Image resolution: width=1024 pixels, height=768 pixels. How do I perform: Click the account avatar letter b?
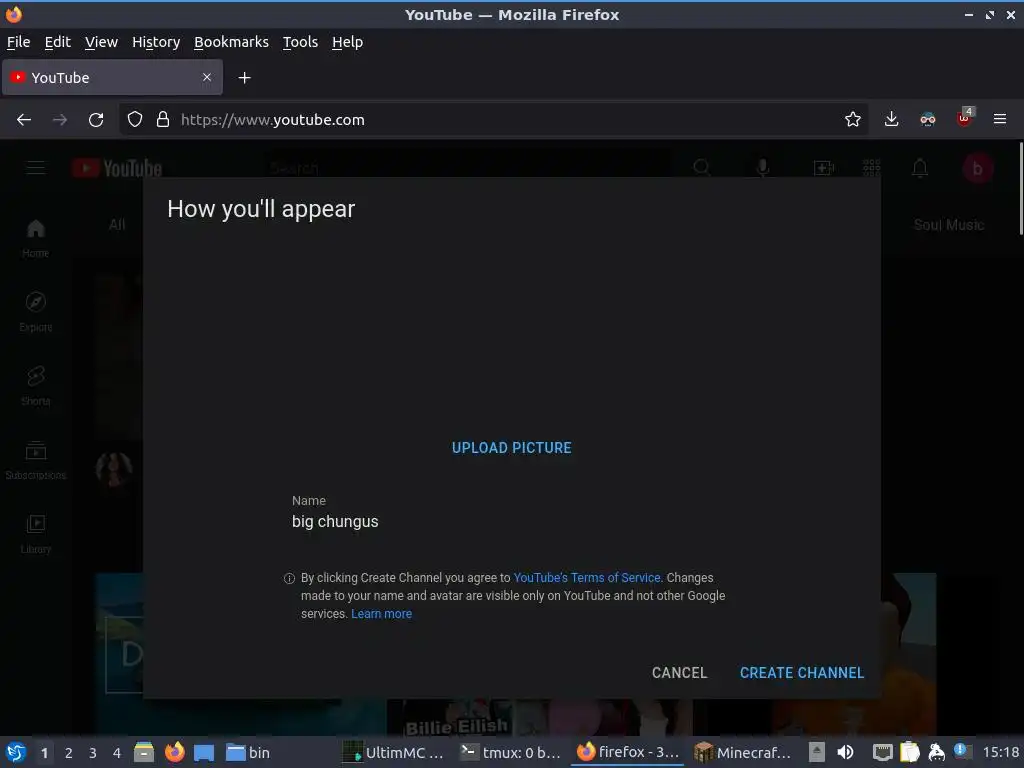coord(978,168)
